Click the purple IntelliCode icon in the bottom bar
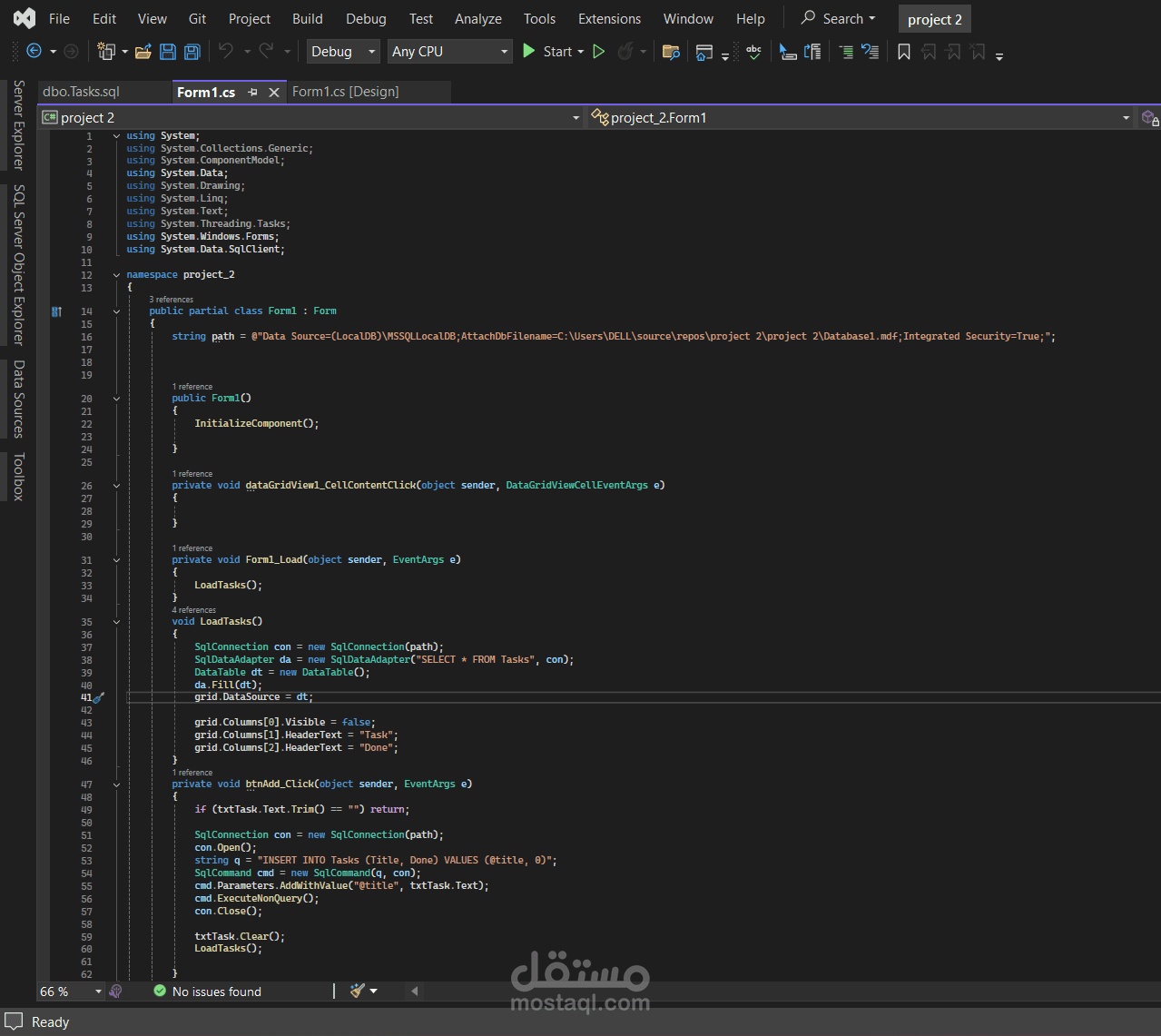Screen dimensions: 1161x1036 click(115, 991)
